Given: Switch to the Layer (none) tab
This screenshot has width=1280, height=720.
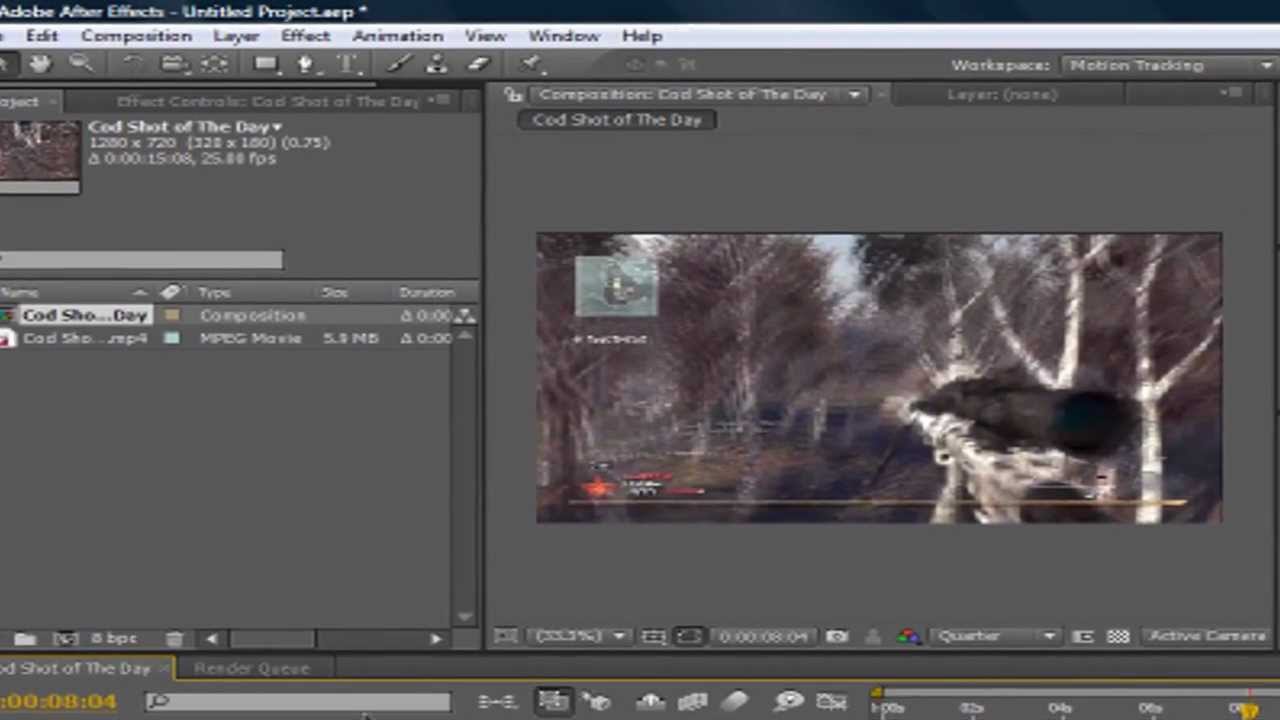Looking at the screenshot, I should click(x=1002, y=94).
